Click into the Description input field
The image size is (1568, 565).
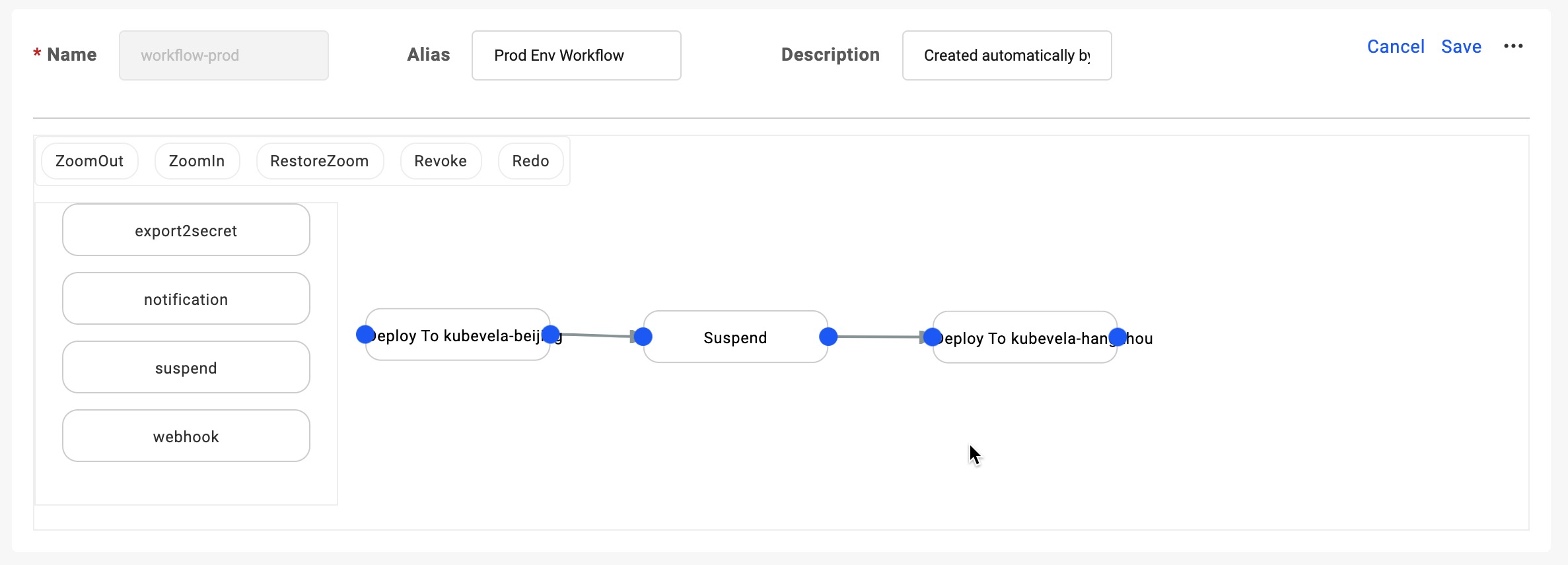(x=1006, y=55)
